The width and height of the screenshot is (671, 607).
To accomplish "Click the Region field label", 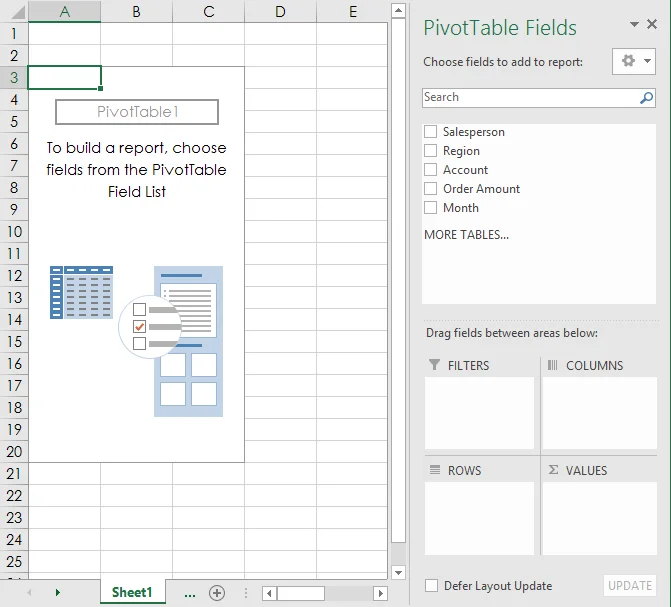I will pyautogui.click(x=461, y=151).
